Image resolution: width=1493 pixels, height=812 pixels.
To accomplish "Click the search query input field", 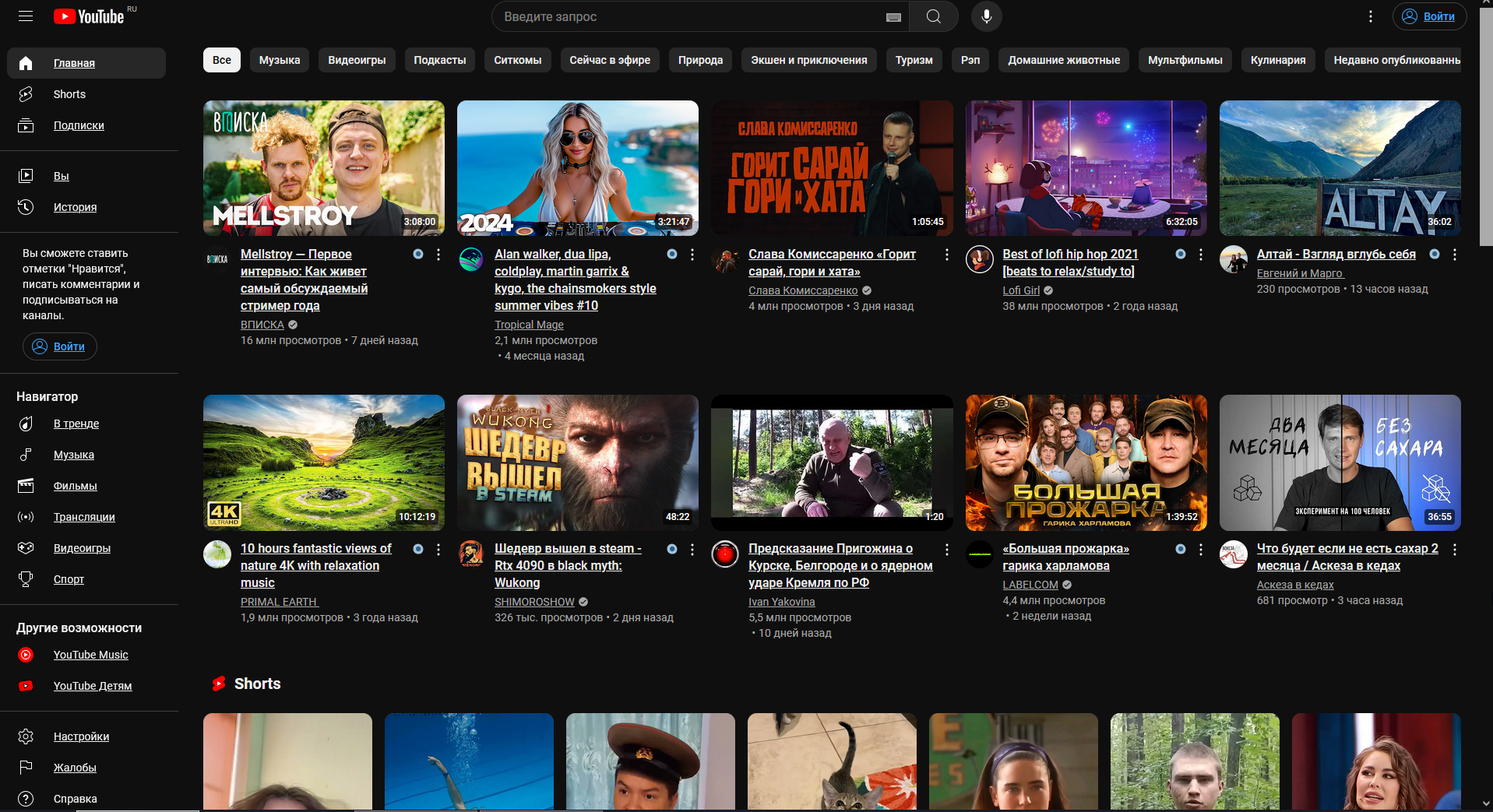I will click(x=689, y=16).
